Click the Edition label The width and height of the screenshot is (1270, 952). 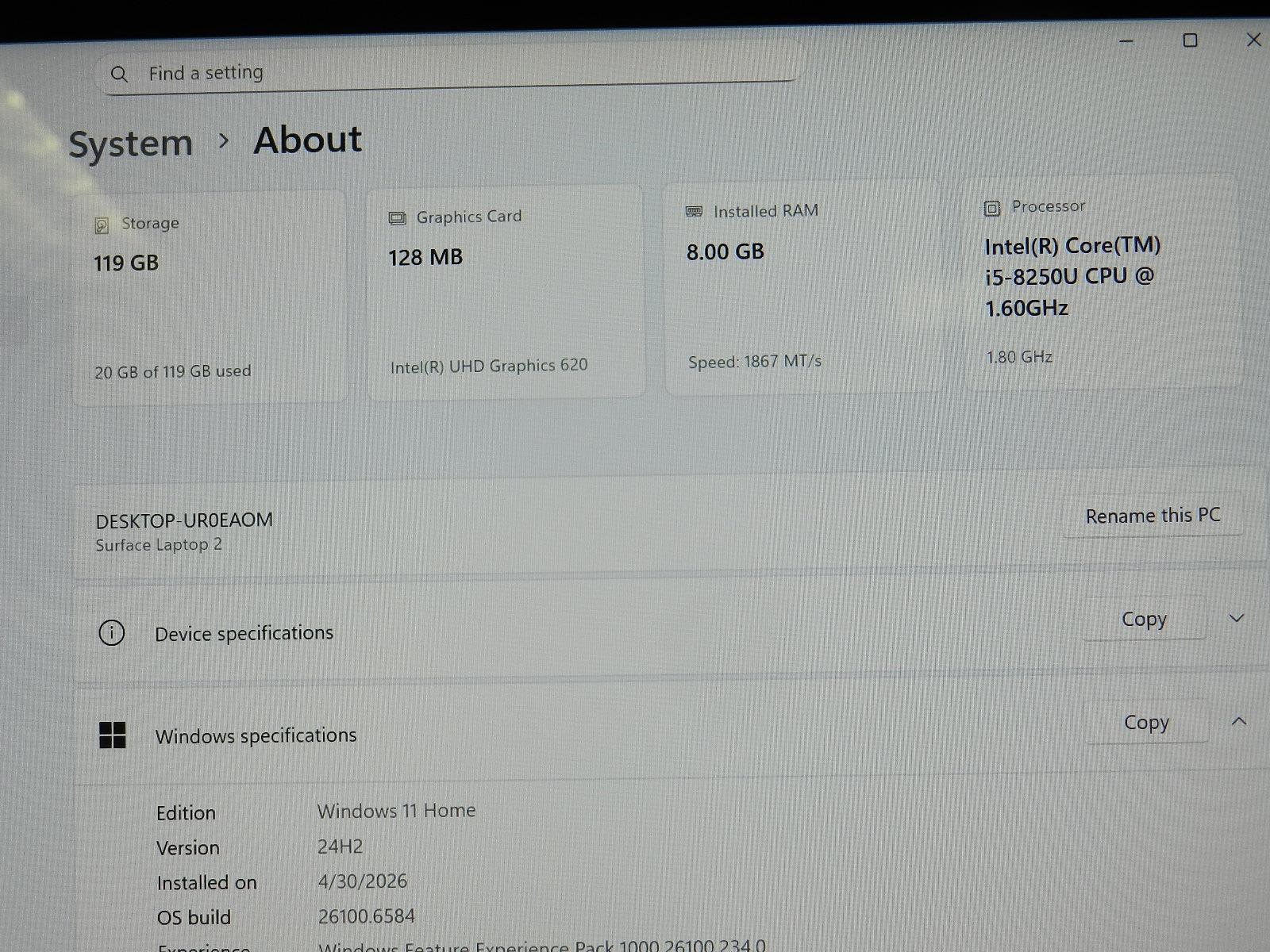coord(186,813)
